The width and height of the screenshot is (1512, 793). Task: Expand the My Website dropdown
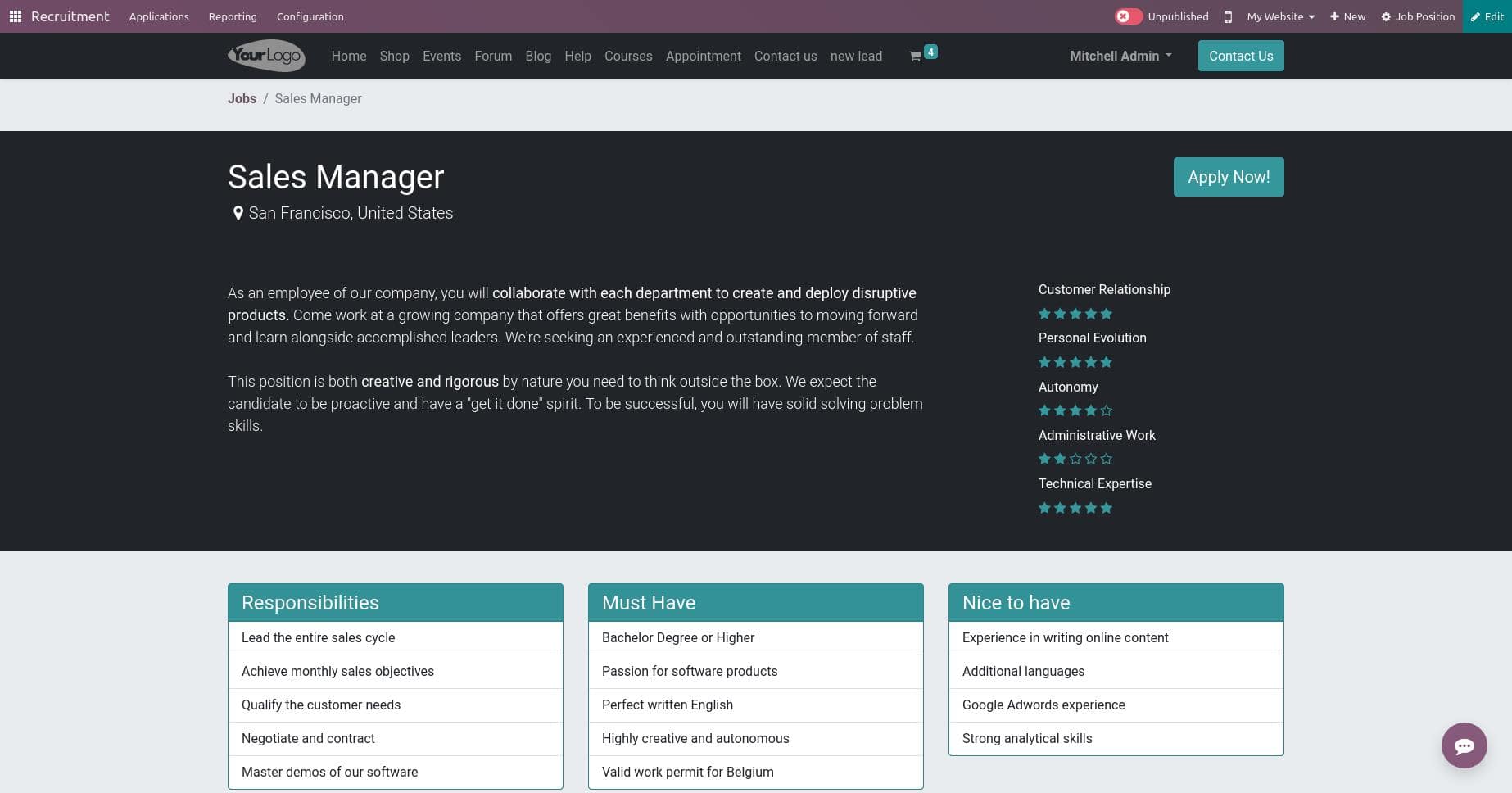pyautogui.click(x=1280, y=16)
